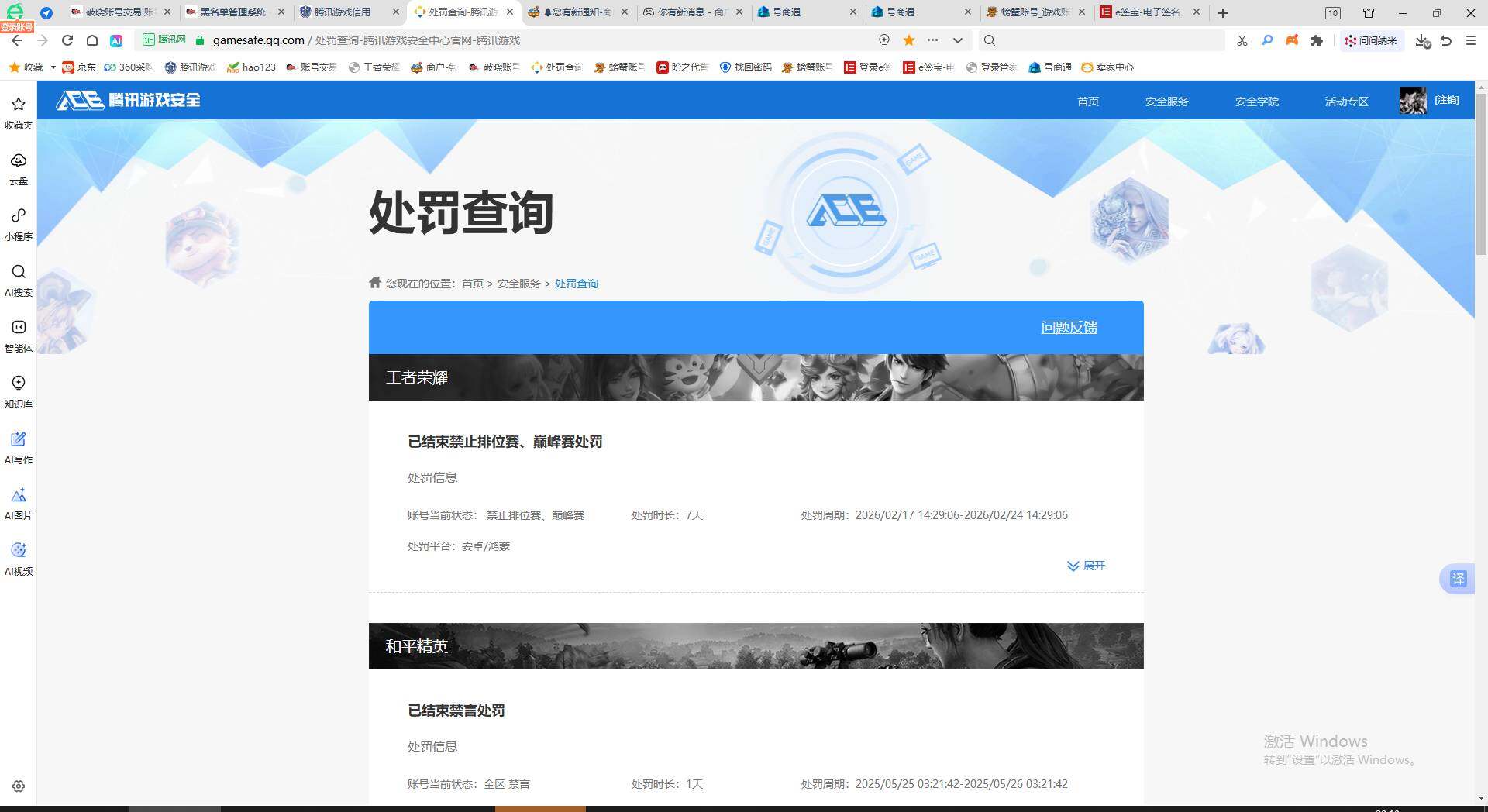This screenshot has width=1488, height=812.
Task: Click the 腾讯游戏安全 ACE logo
Action: (126, 100)
